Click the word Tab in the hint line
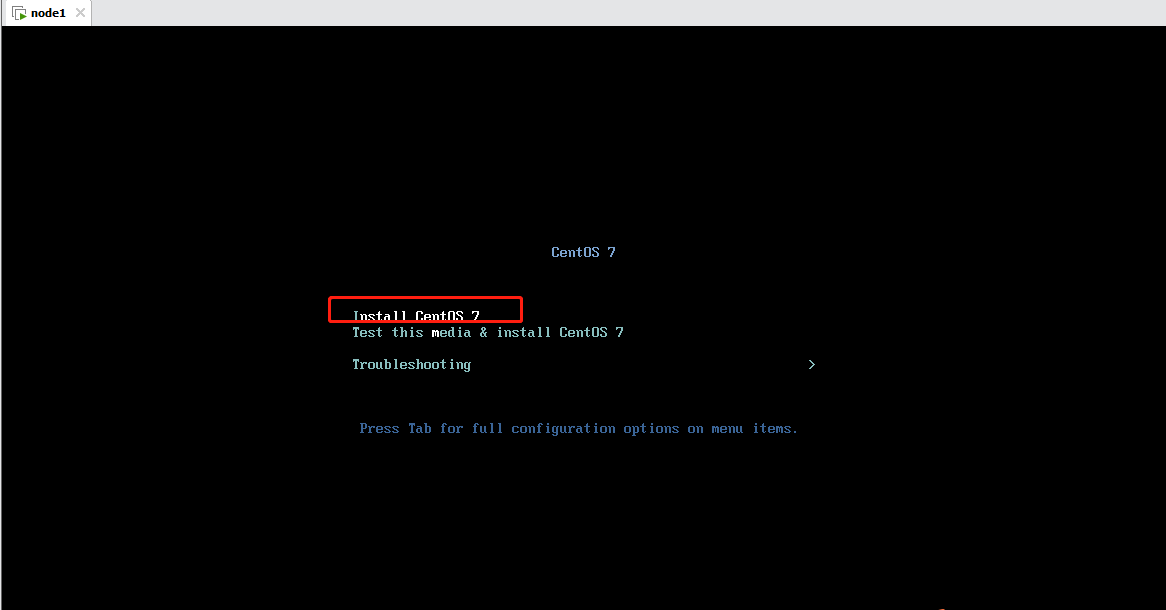The height and width of the screenshot is (610, 1166). (419, 428)
